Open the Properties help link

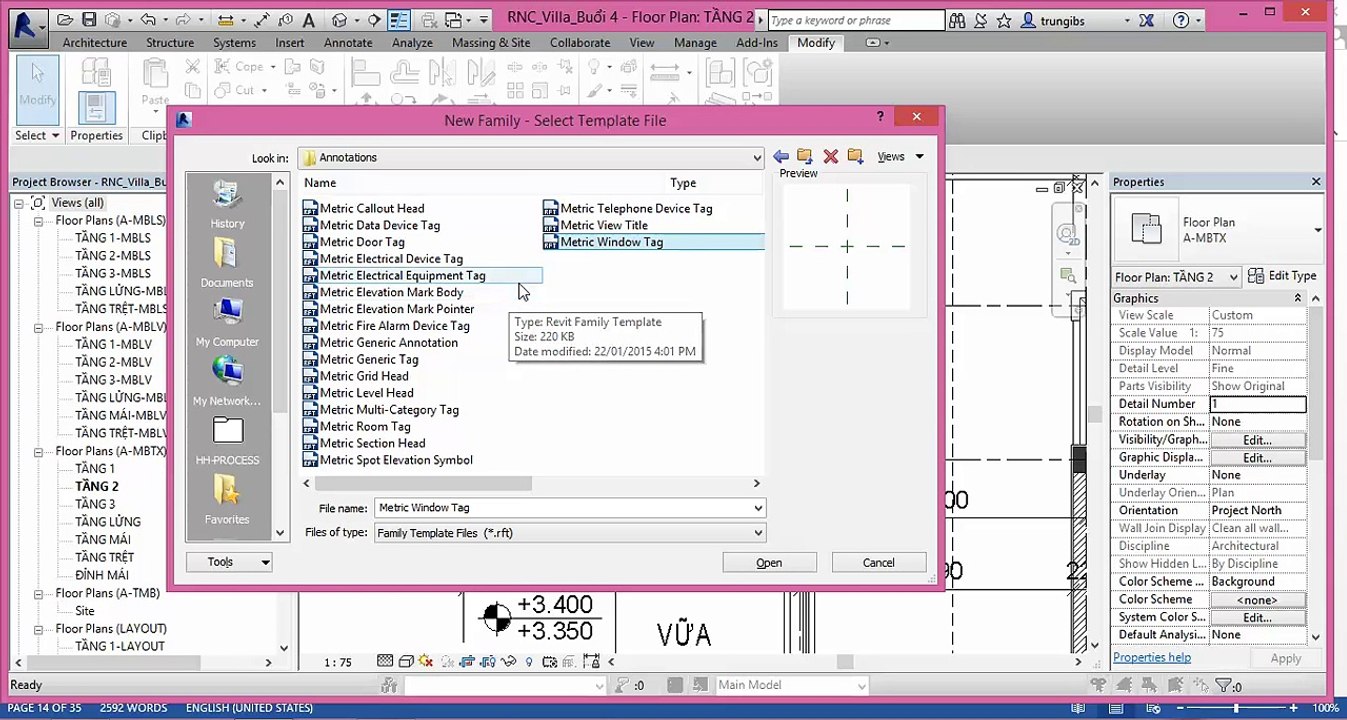(1152, 658)
